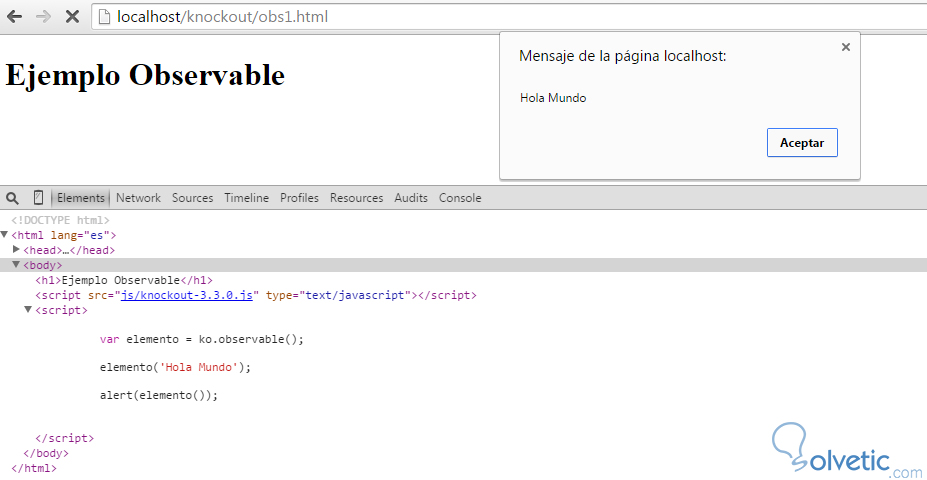This screenshot has height=480, width=927.
Task: Open the js/knockout-3.3.0.js link
Action: coord(186,295)
